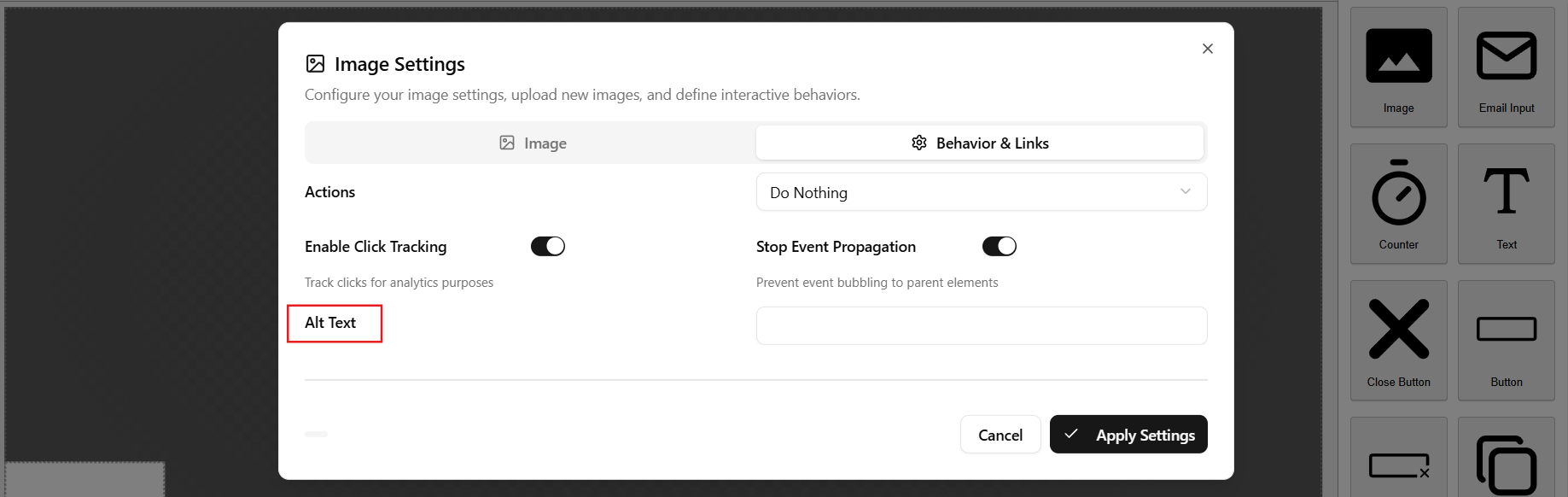Image resolution: width=1568 pixels, height=497 pixels.
Task: Select the Behavior & Links tab
Action: coord(980,143)
